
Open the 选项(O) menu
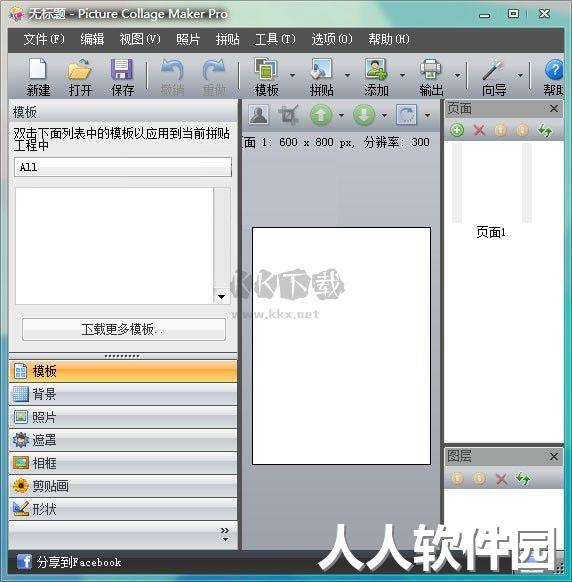(x=332, y=39)
